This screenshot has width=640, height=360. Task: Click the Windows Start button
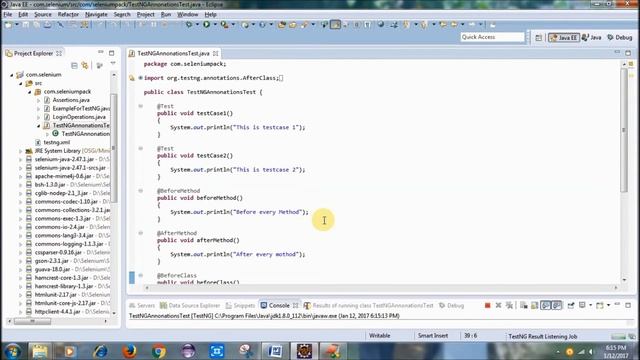click(x=13, y=351)
